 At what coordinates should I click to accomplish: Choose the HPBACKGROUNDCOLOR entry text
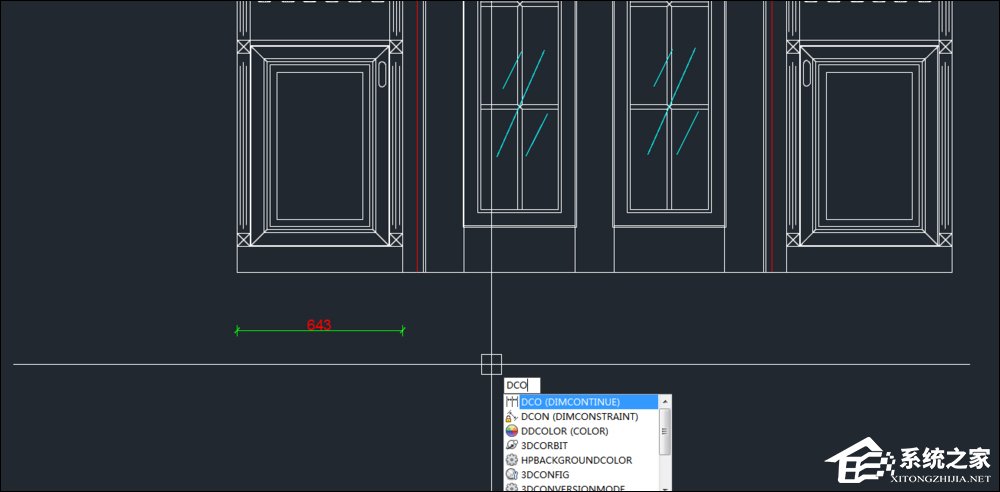click(x=576, y=460)
